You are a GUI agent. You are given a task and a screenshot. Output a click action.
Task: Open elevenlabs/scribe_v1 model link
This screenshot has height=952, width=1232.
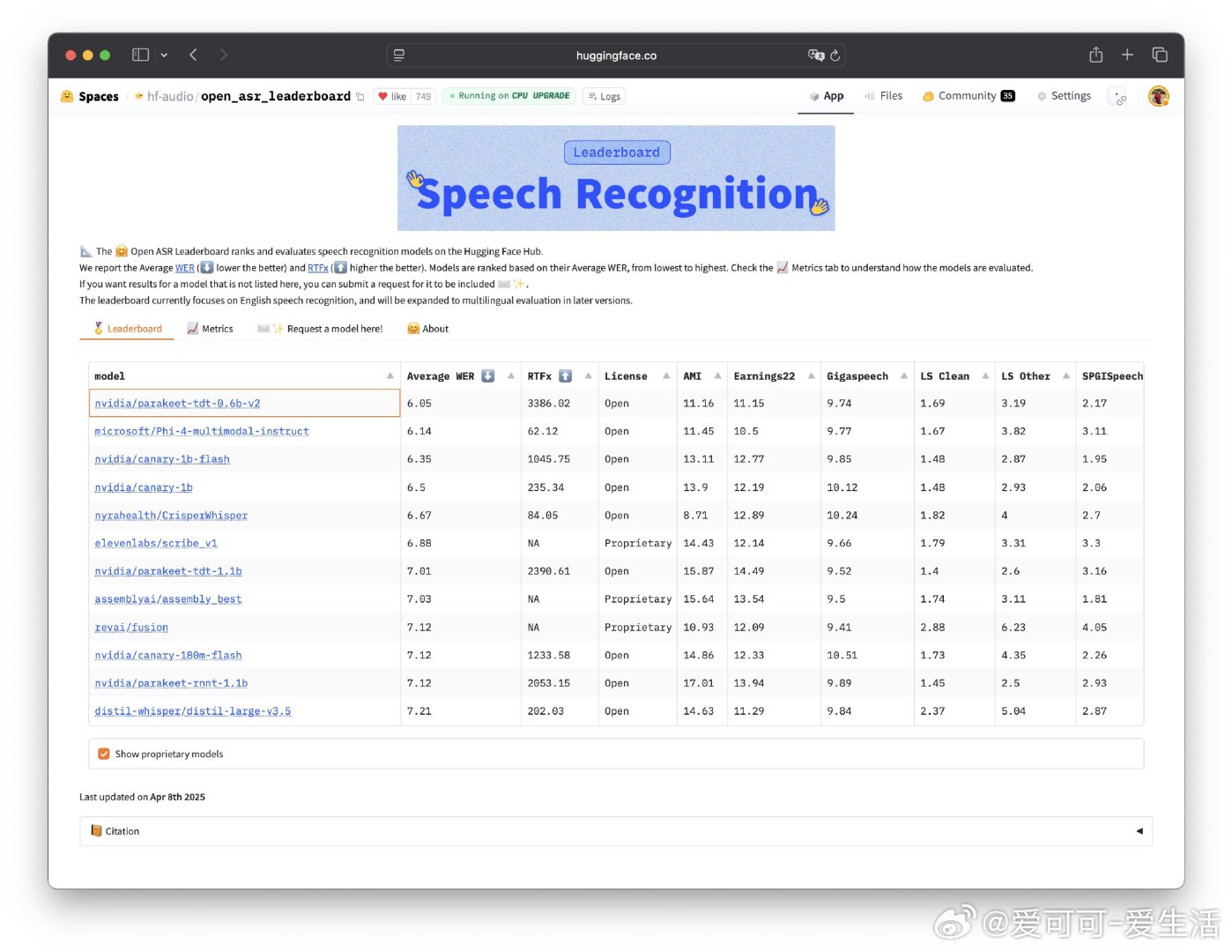pos(156,544)
